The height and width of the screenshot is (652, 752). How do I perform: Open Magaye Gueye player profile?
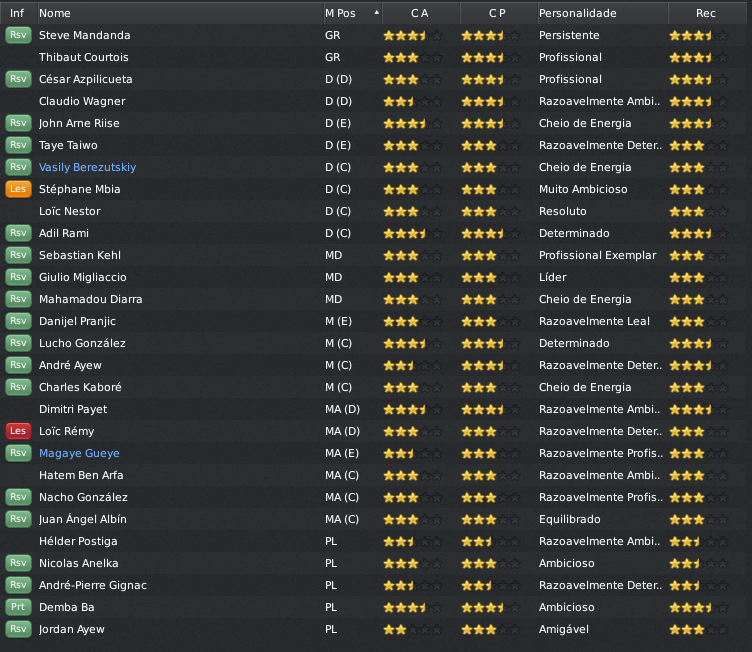click(x=79, y=453)
